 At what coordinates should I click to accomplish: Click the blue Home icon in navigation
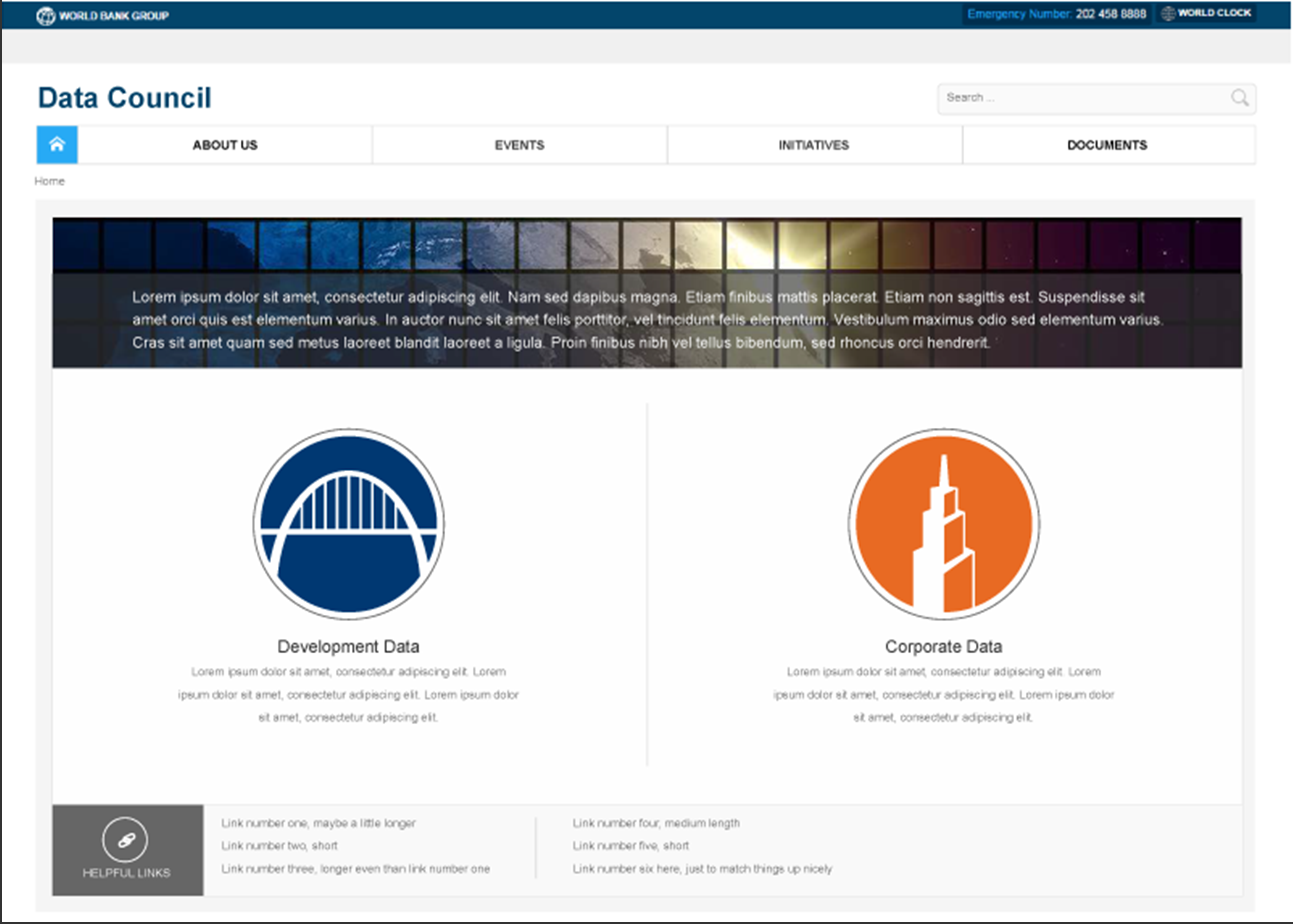pyautogui.click(x=57, y=145)
